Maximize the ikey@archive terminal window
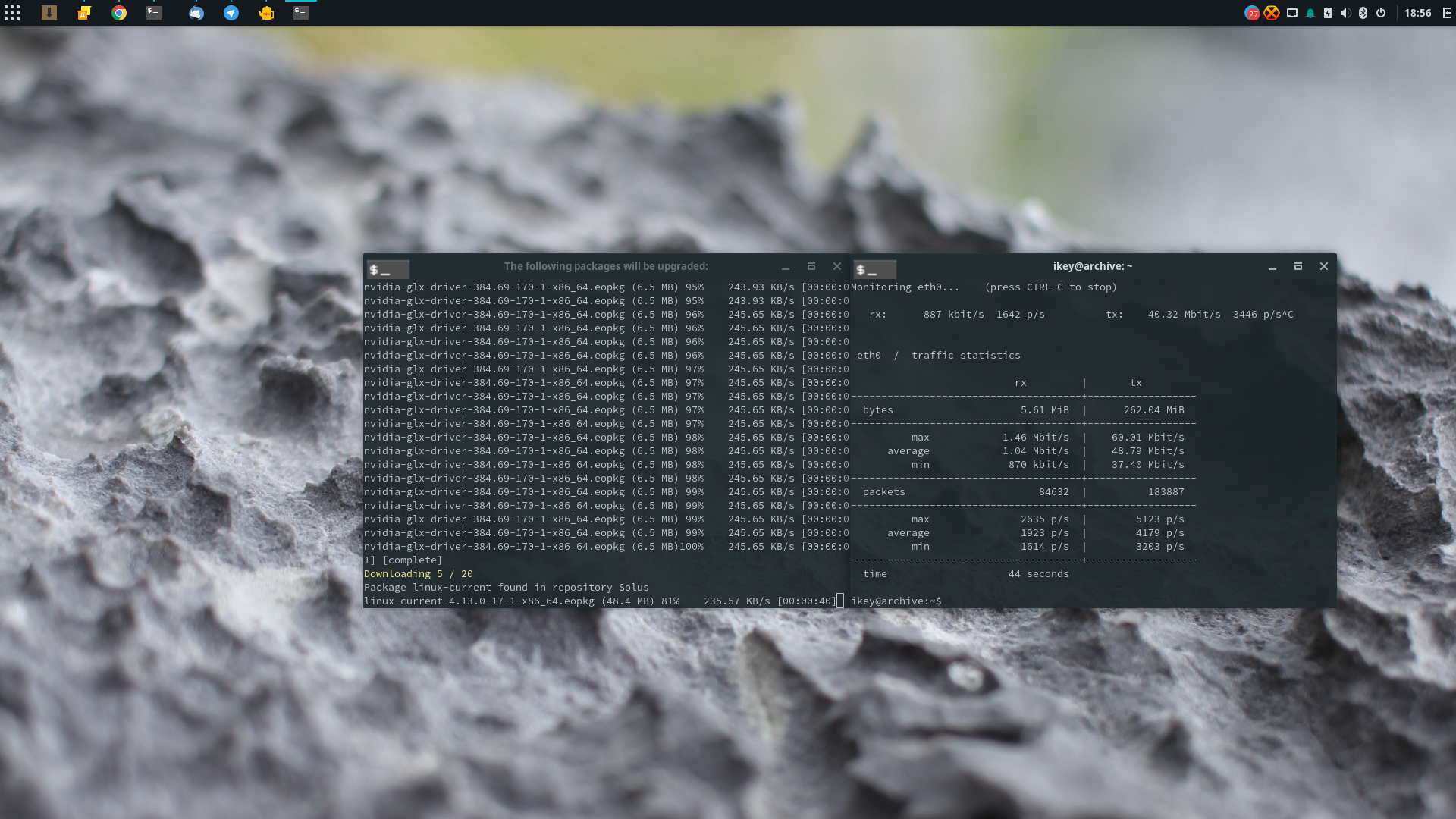1456x819 pixels. 1298,266
